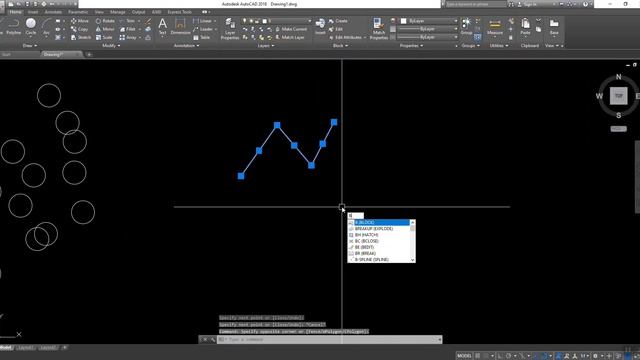Click the Rotate tool
640x360 pixels.
click(105, 21)
